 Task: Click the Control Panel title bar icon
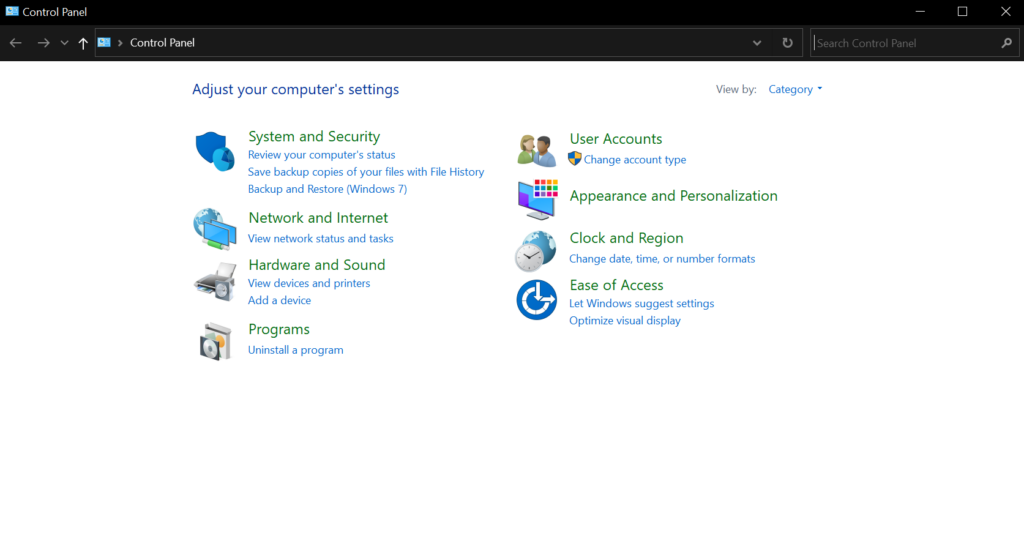click(x=12, y=11)
